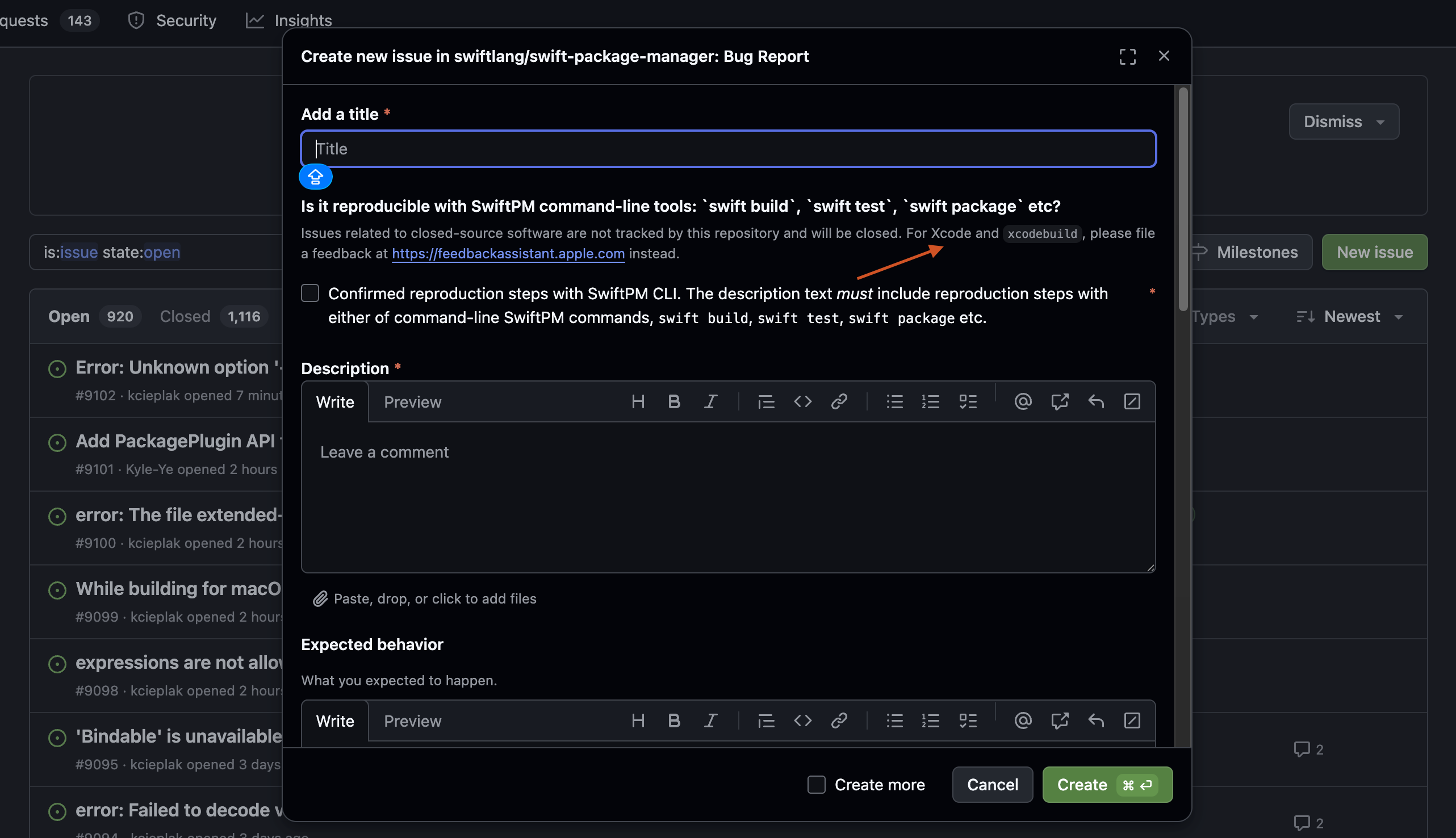Enable Create more checkbox
The width and height of the screenshot is (1456, 838).
(816, 785)
